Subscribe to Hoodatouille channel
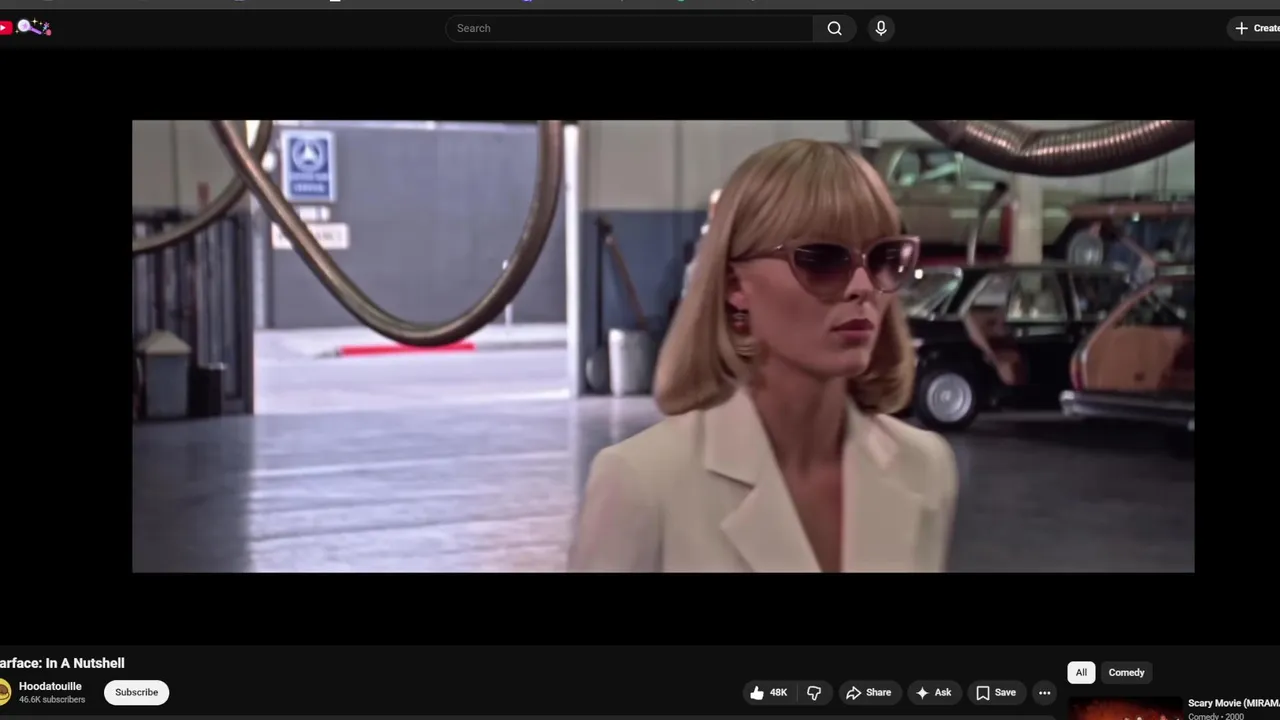Screen dimensions: 1280x720 [136, 692]
